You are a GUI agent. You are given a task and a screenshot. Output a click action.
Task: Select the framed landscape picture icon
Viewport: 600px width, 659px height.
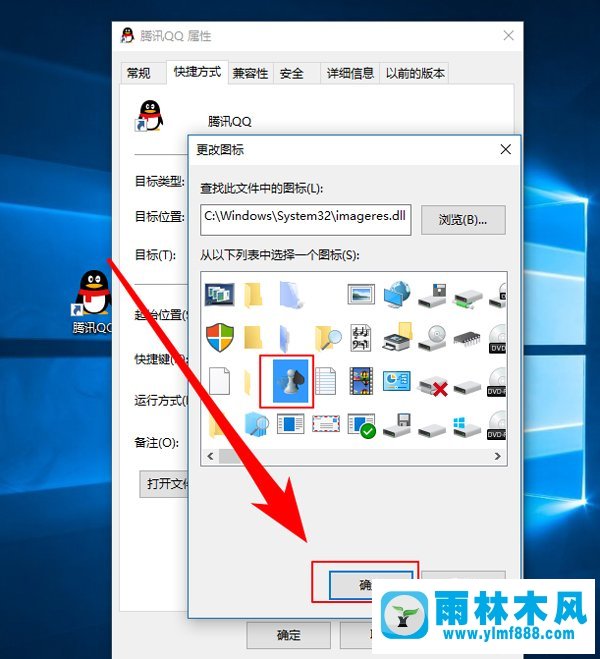(361, 294)
